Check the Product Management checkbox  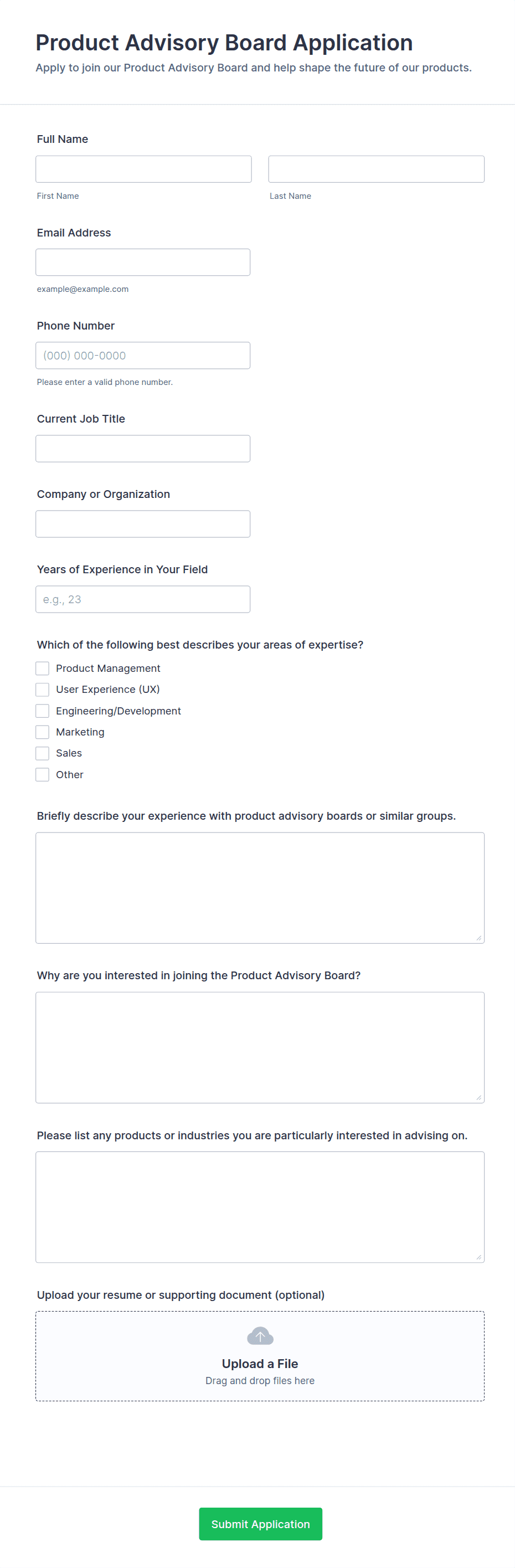[43, 669]
